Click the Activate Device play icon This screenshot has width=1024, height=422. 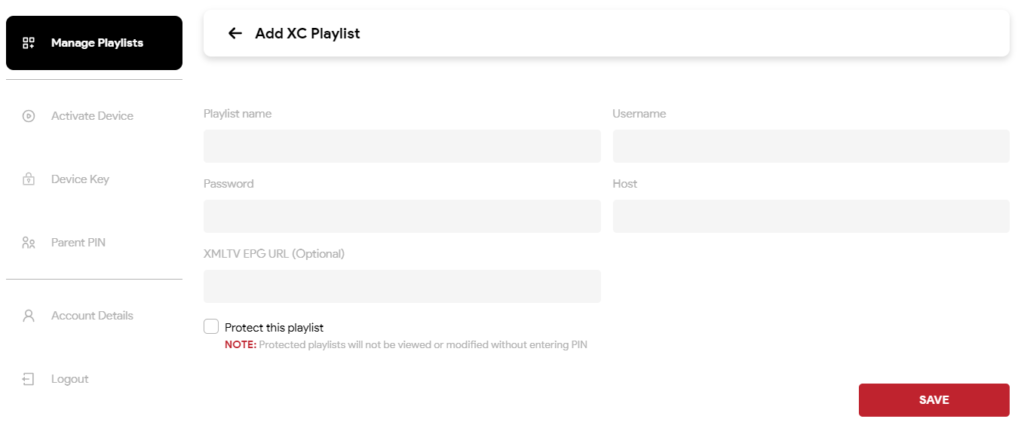(29, 116)
